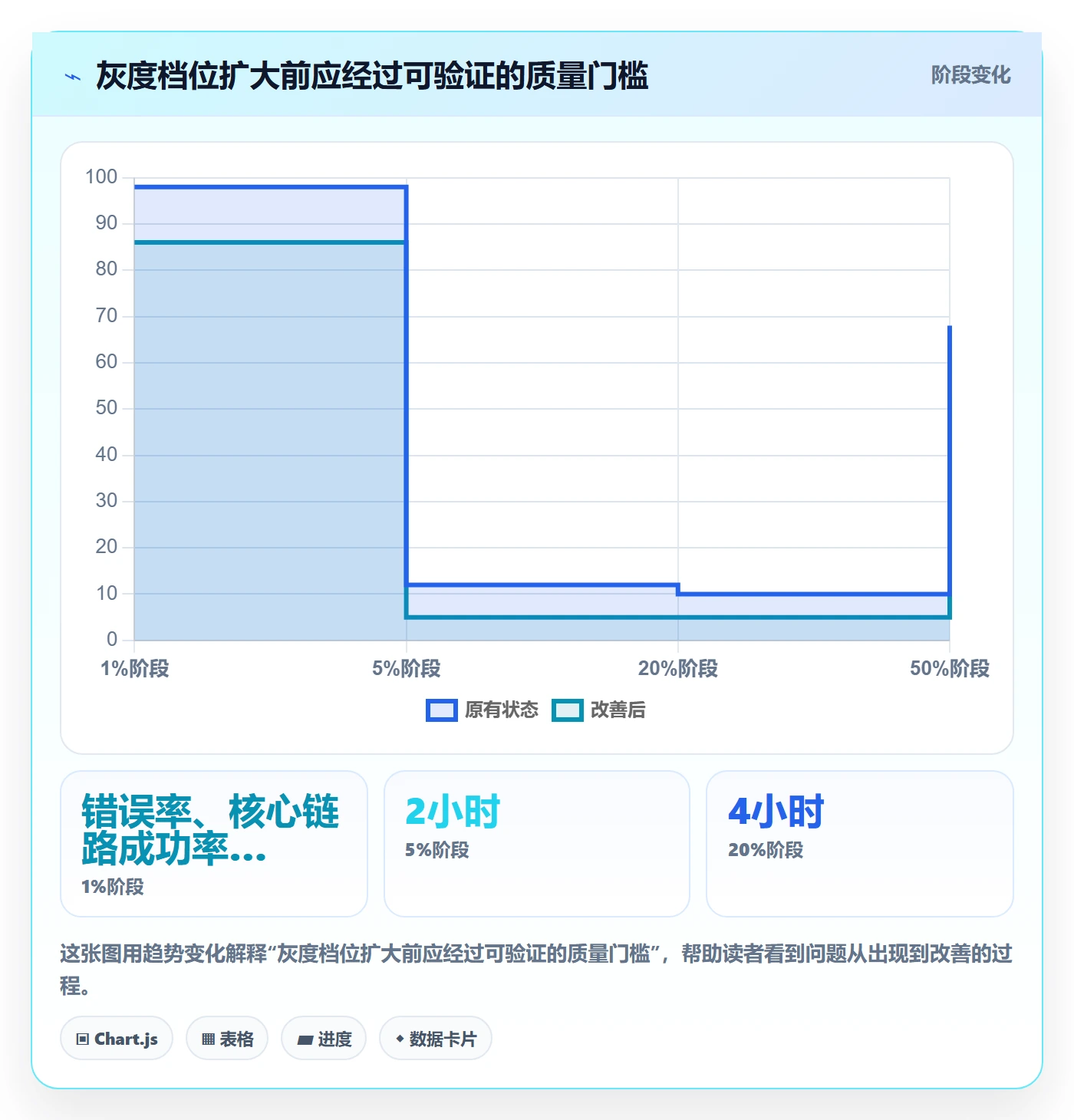Click the lightning bolt icon beside the title
The image size is (1074, 1120).
pos(73,77)
